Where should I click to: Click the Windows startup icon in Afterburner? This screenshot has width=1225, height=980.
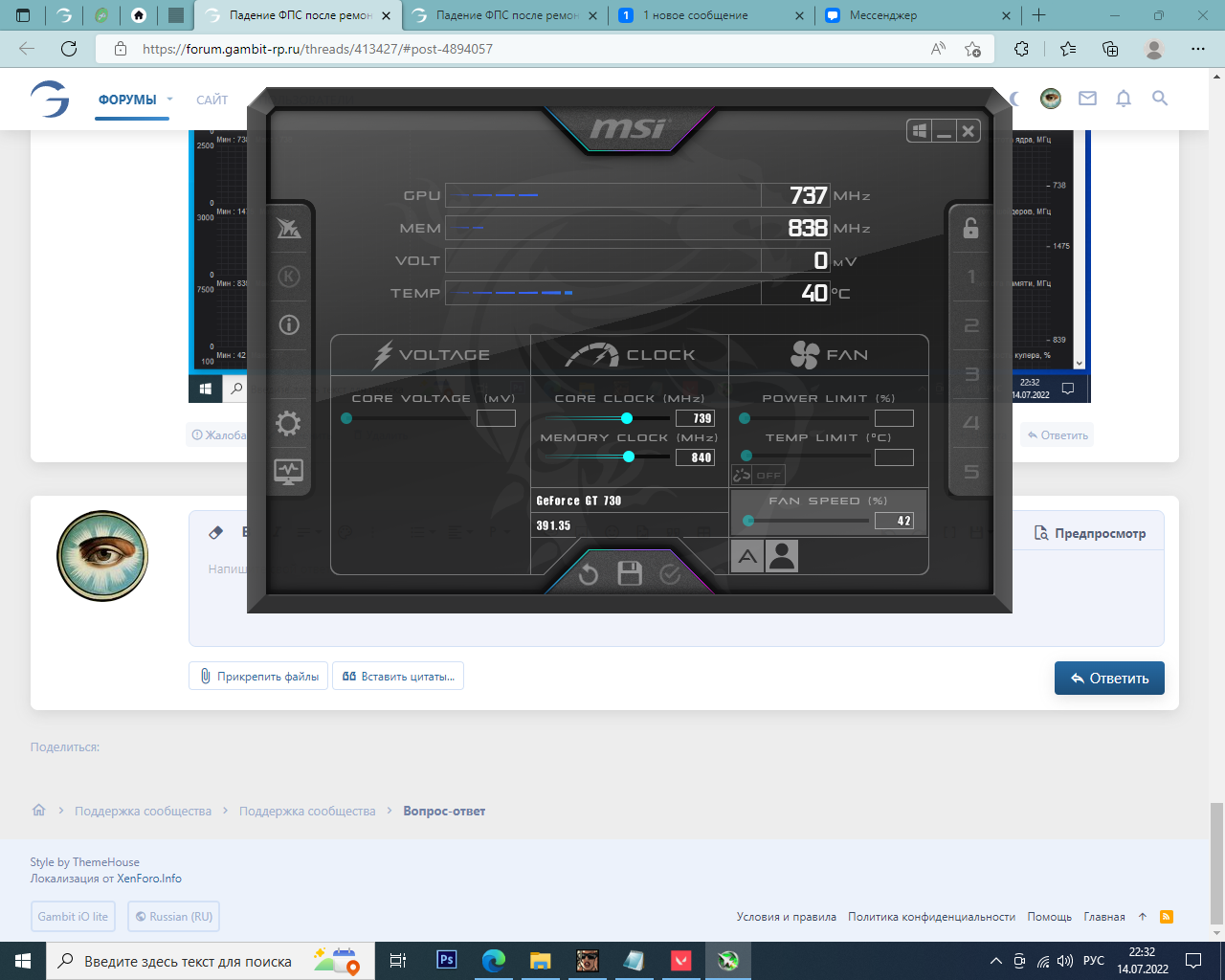pyautogui.click(x=919, y=131)
